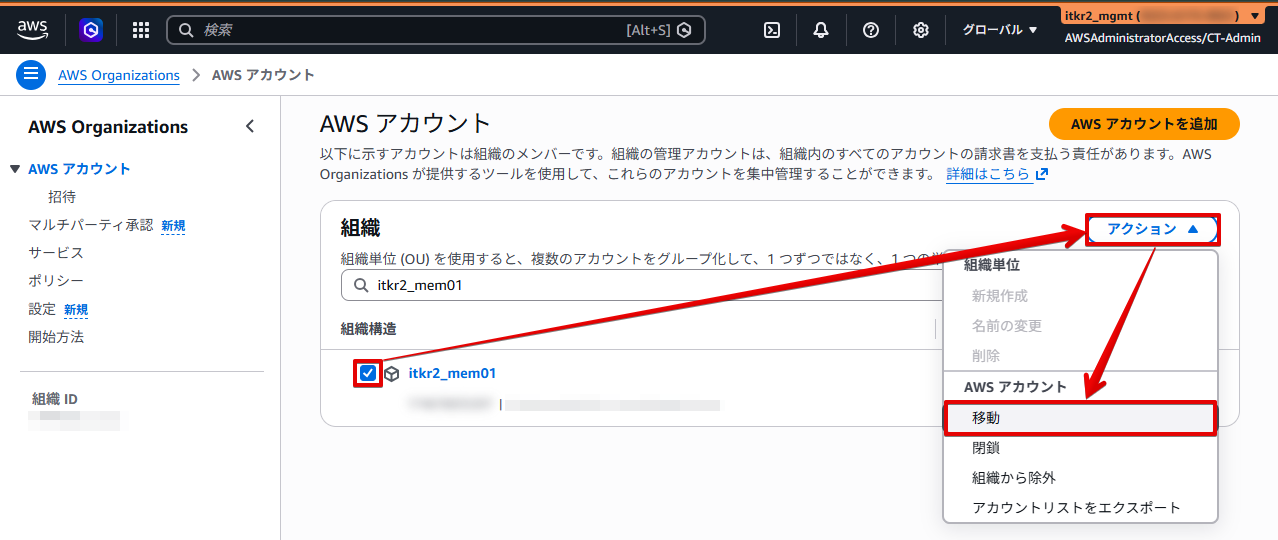This screenshot has height=540, width=1278.
Task: Click the magnifier icon in the organization filter
Action: pyautogui.click(x=361, y=286)
